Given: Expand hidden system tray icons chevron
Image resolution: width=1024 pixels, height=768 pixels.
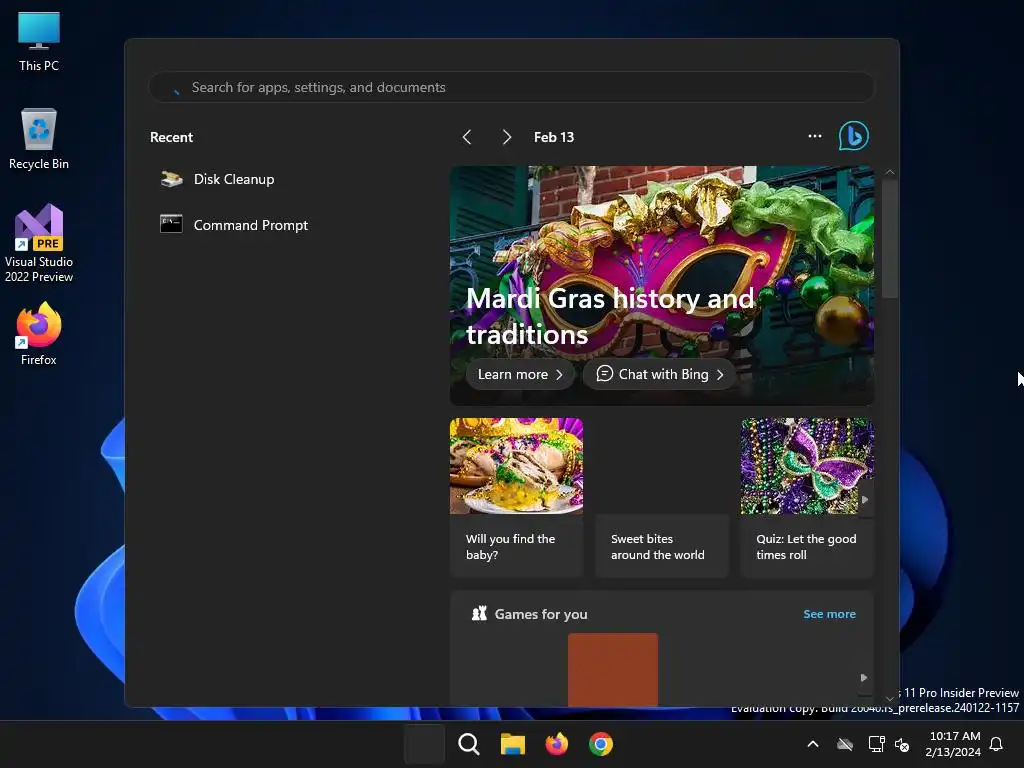Looking at the screenshot, I should (813, 744).
